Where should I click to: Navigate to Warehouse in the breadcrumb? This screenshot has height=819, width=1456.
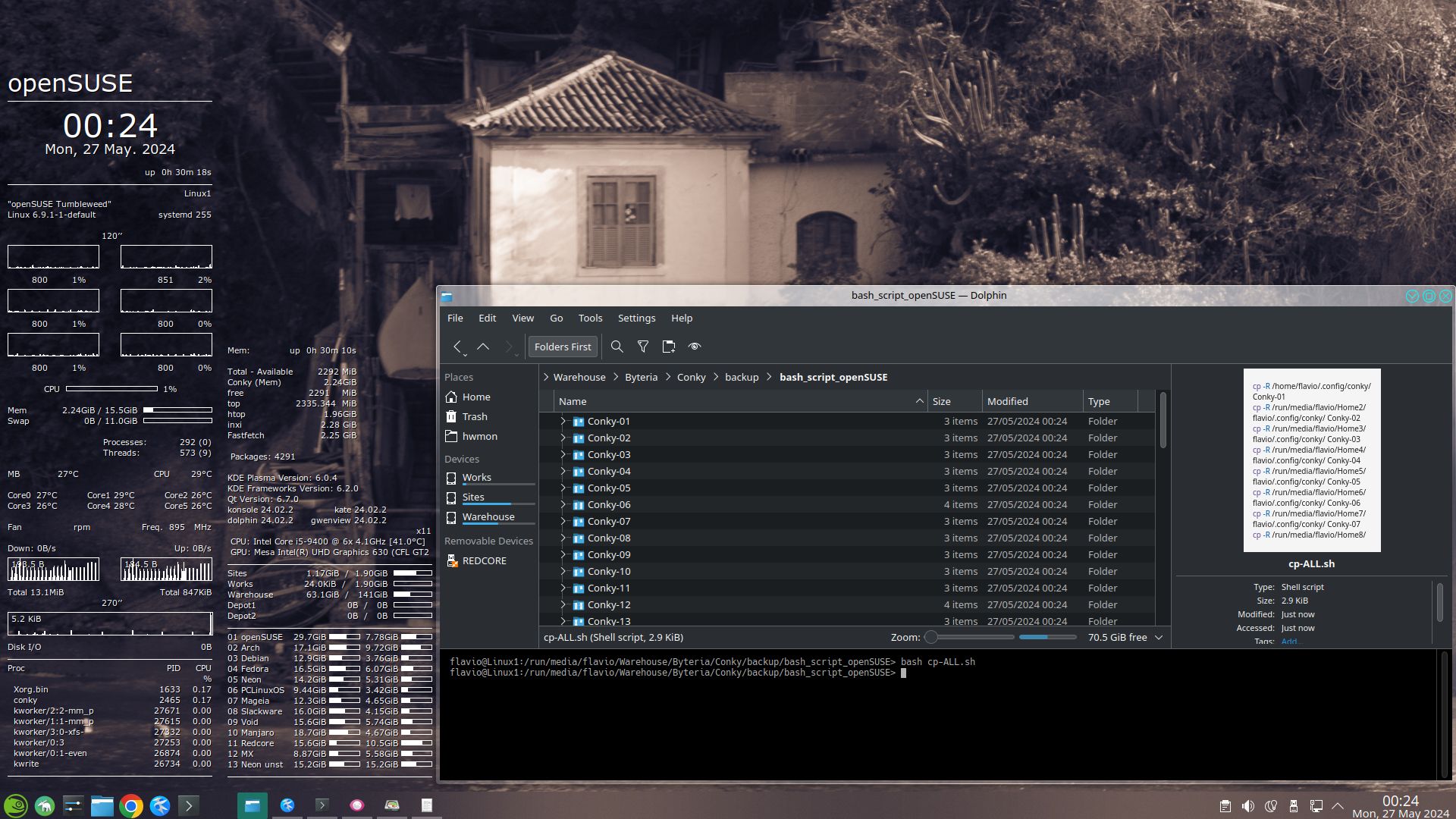(x=579, y=377)
